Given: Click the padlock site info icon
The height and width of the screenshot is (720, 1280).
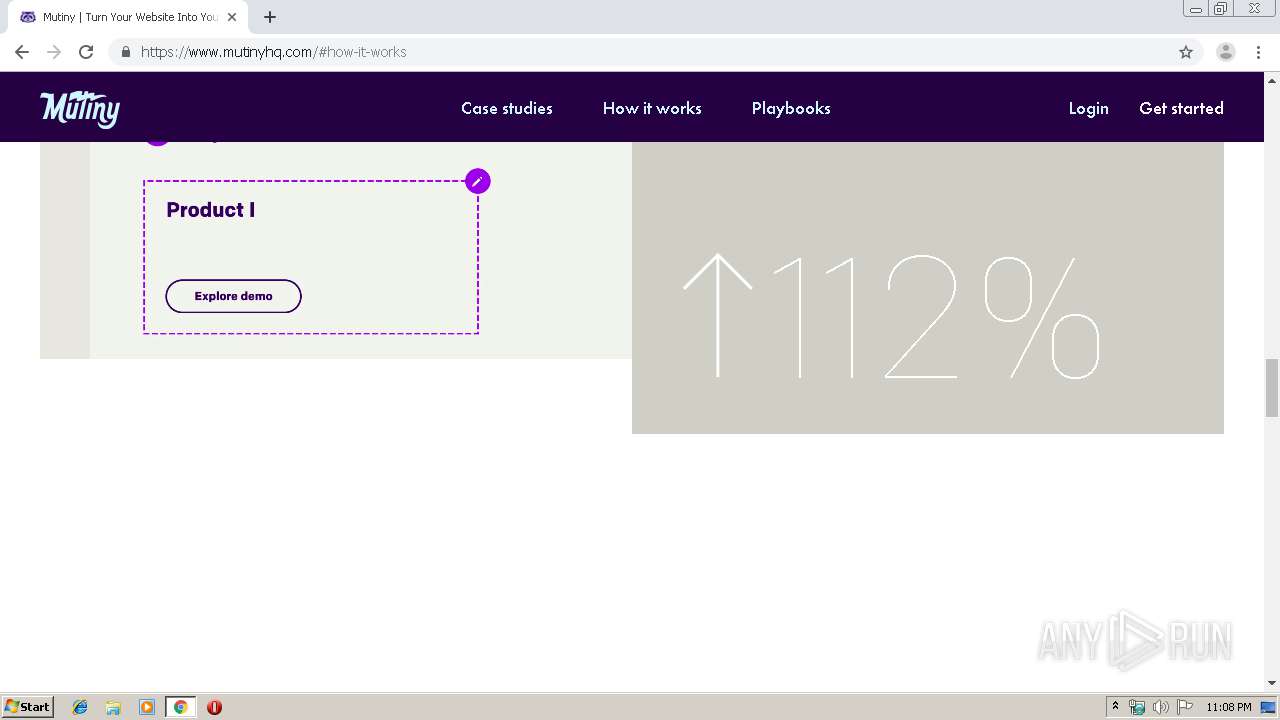Looking at the screenshot, I should tap(126, 52).
